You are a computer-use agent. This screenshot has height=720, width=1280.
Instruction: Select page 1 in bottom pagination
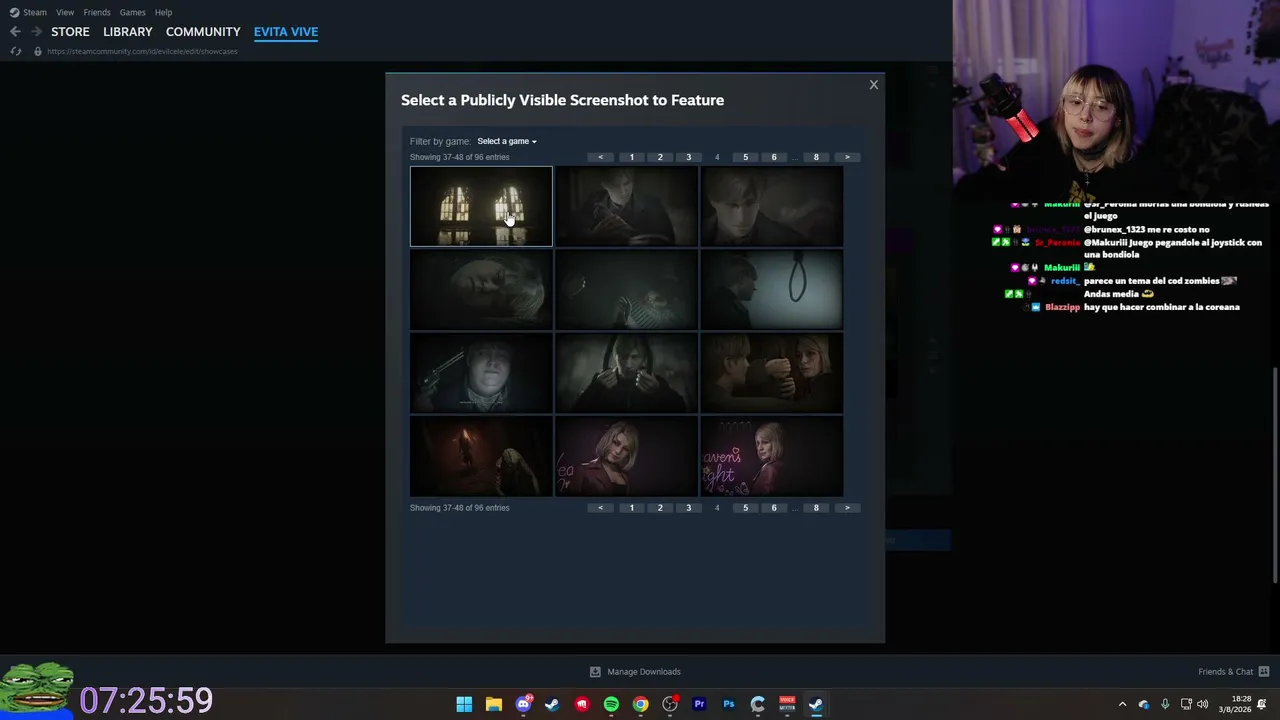tap(631, 508)
